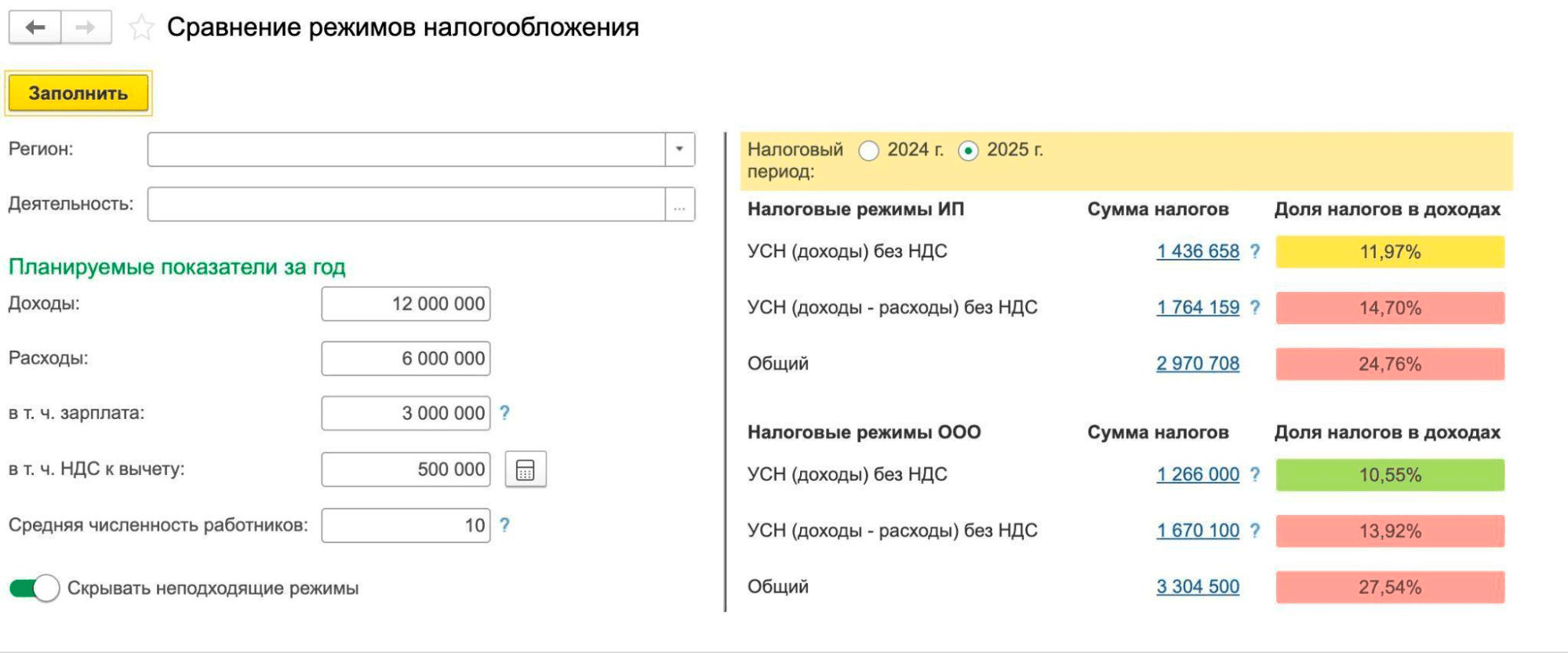1568x653 pixels.
Task: Toggle Скрывать неподходящие режимы switch
Action: [35, 588]
